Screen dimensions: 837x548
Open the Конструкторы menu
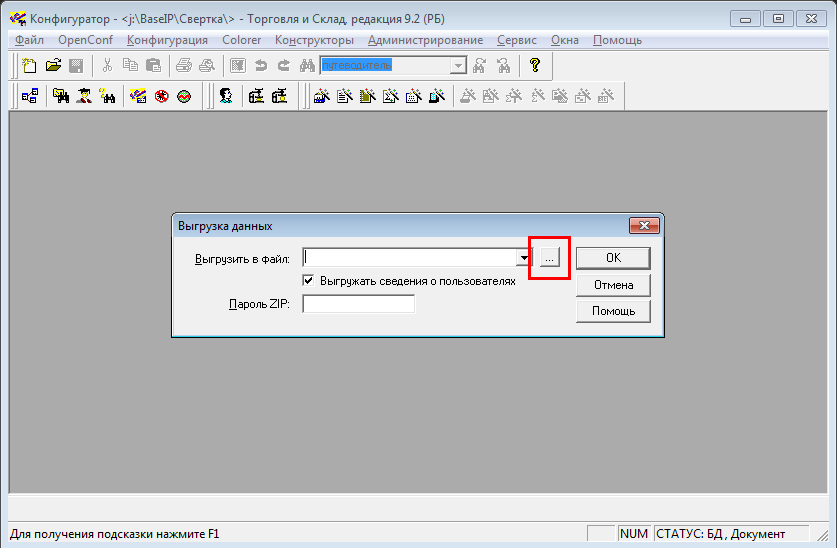(x=314, y=40)
